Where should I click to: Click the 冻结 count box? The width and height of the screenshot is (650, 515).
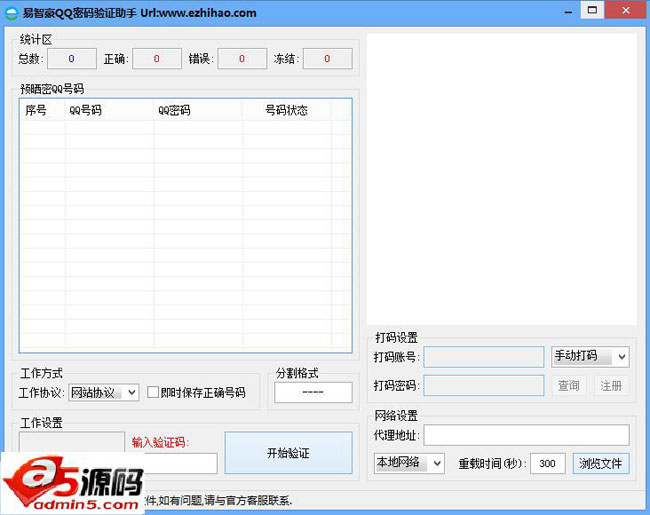[x=327, y=58]
